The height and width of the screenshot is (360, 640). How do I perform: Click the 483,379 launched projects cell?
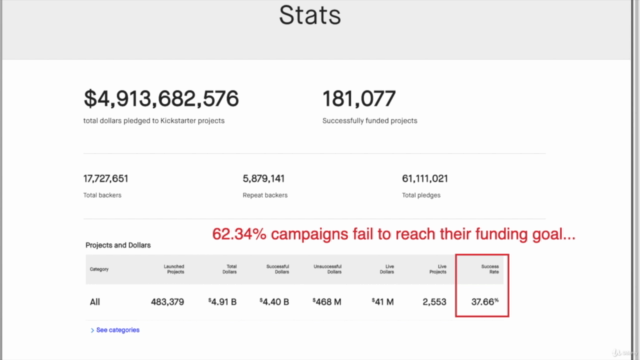pos(167,302)
